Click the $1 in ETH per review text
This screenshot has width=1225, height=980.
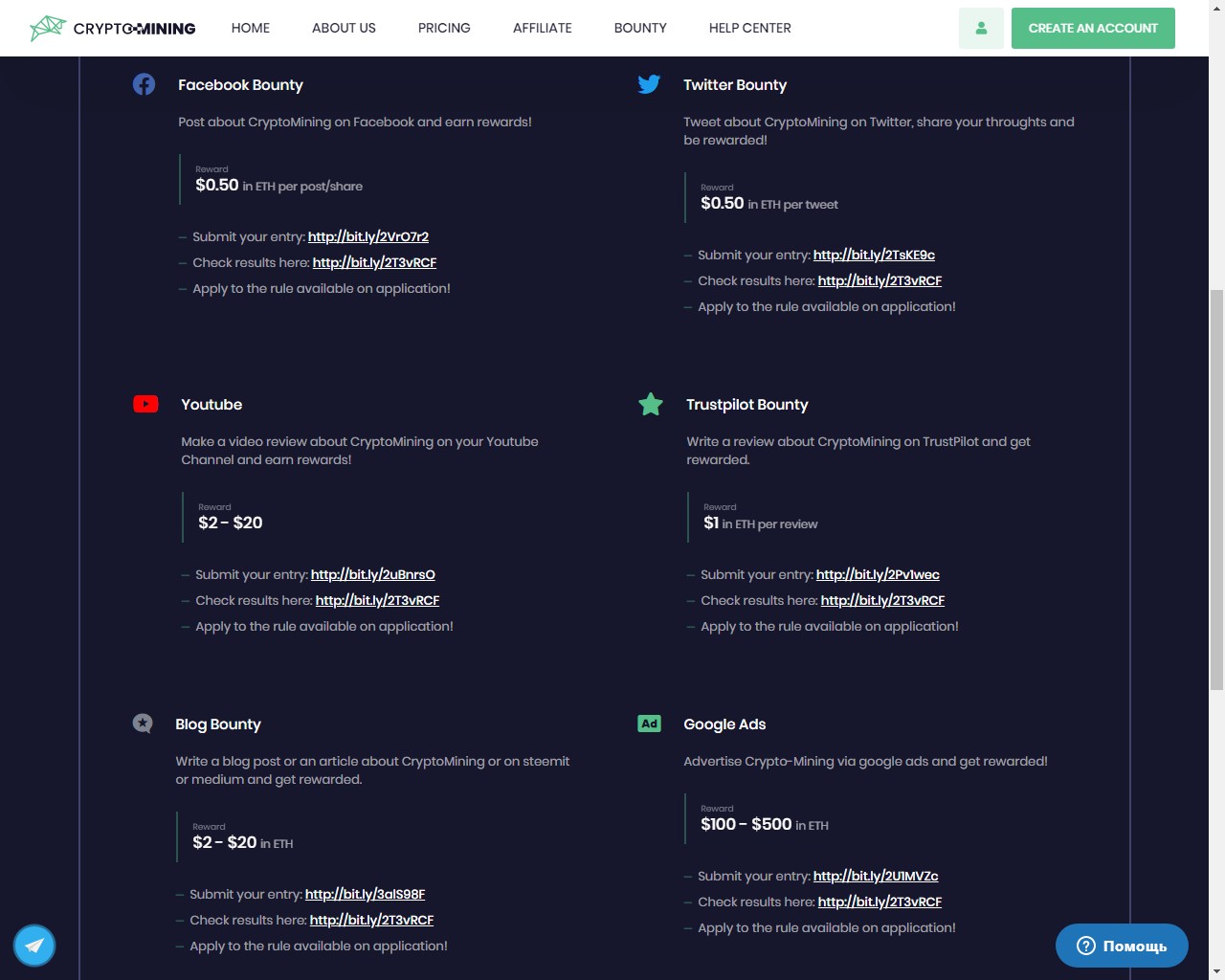pos(761,523)
